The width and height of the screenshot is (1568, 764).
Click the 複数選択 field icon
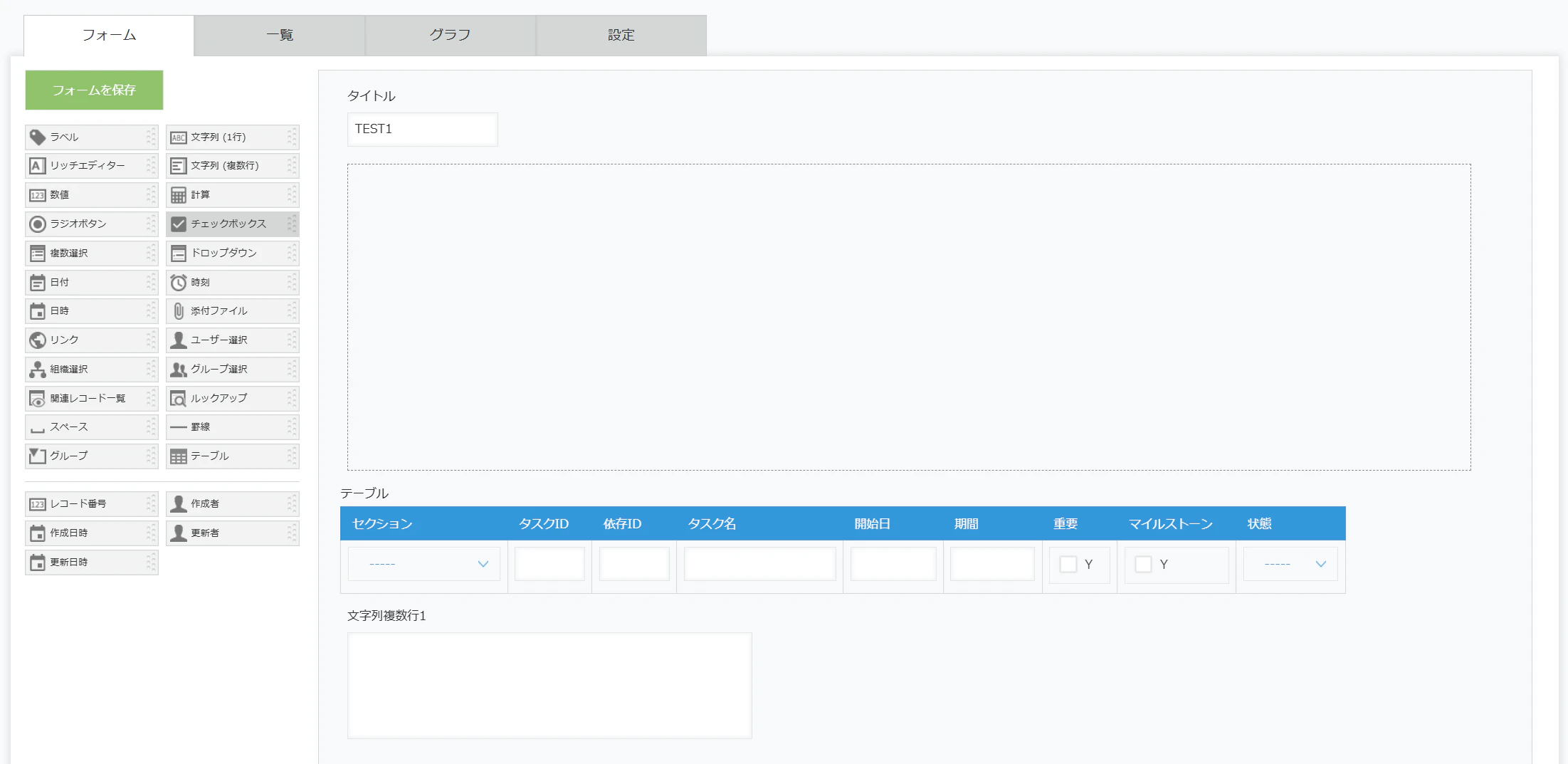pos(38,253)
